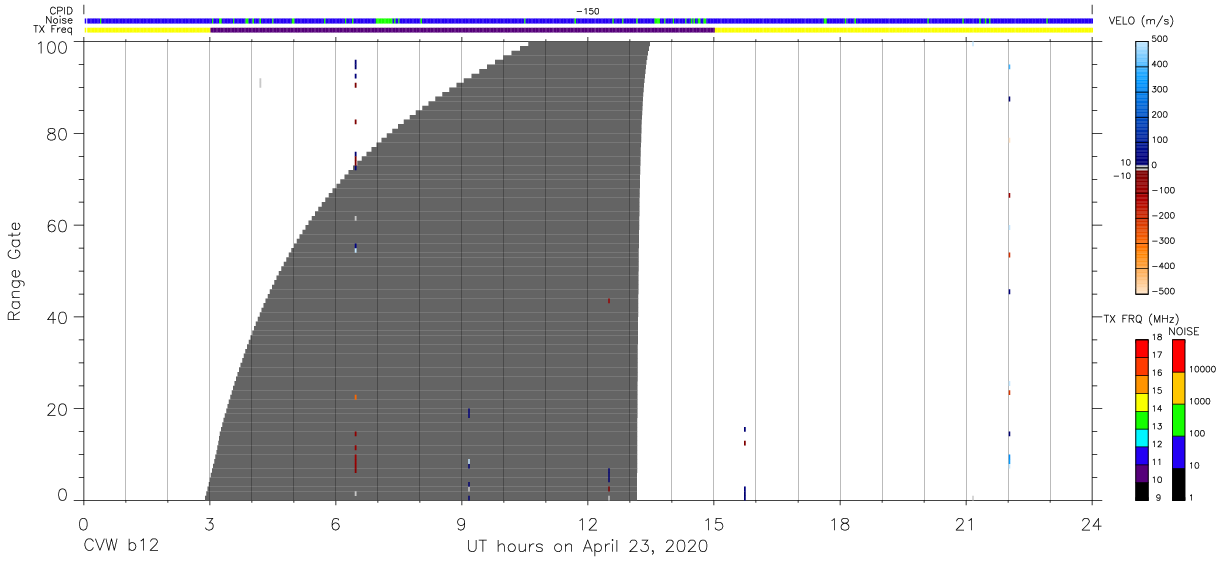Click Range Gate tick label 20
Viewport: 1228px width, 567px height.
point(58,409)
